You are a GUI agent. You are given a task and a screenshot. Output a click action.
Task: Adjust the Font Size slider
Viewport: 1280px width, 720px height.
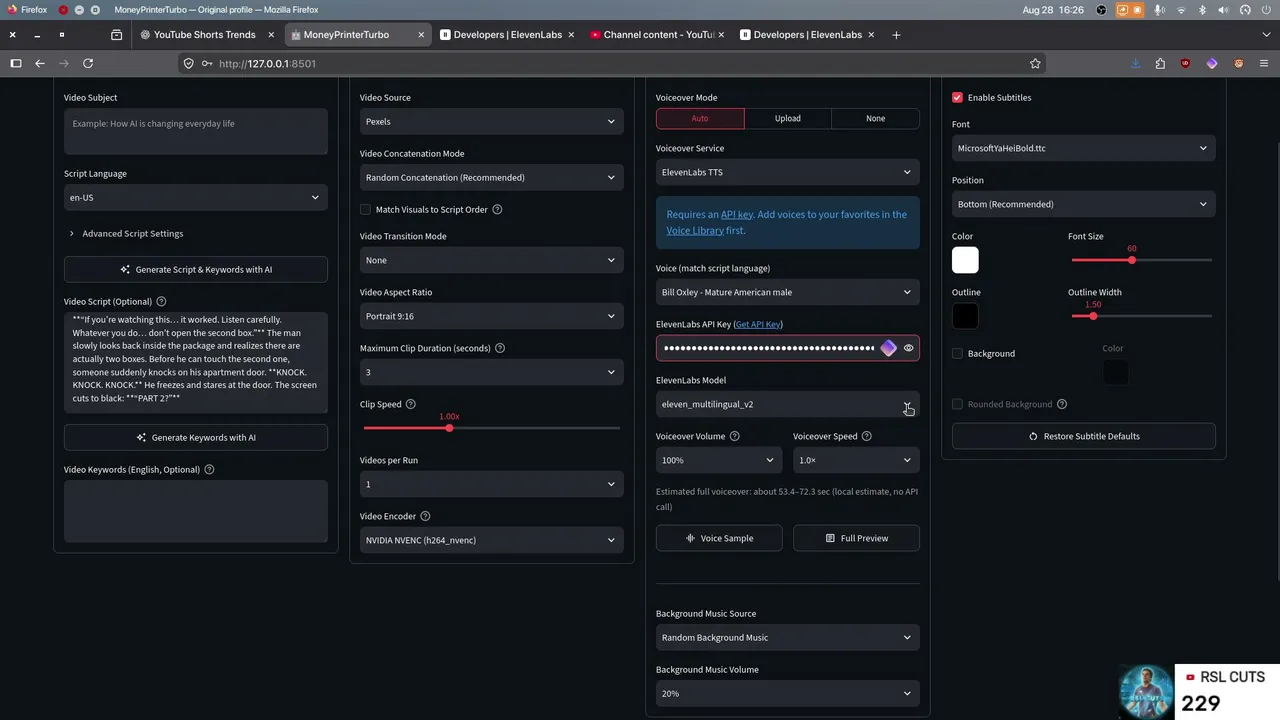pos(1132,260)
